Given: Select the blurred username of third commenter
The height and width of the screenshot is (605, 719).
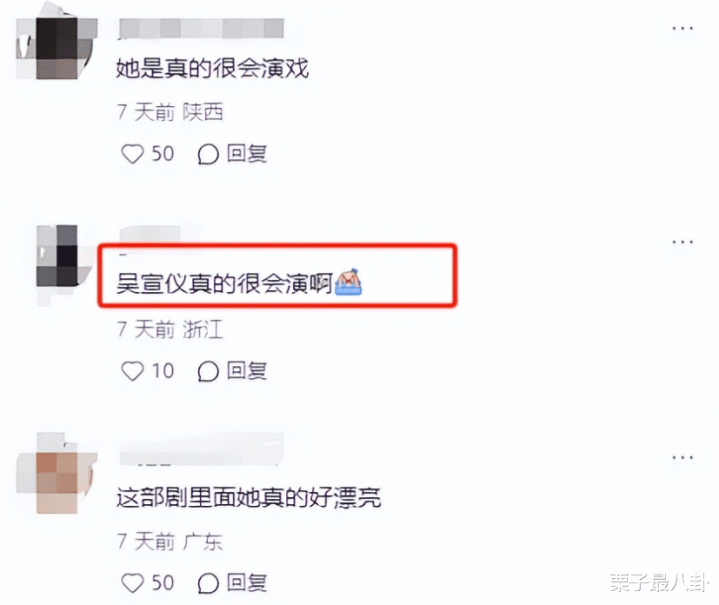Looking at the screenshot, I should pyautogui.click(x=201, y=449).
